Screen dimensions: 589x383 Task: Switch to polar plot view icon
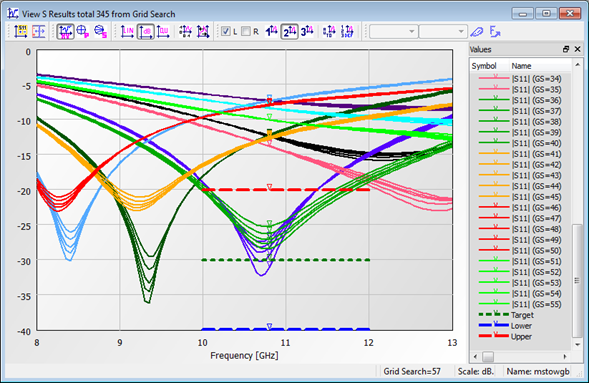[83, 32]
